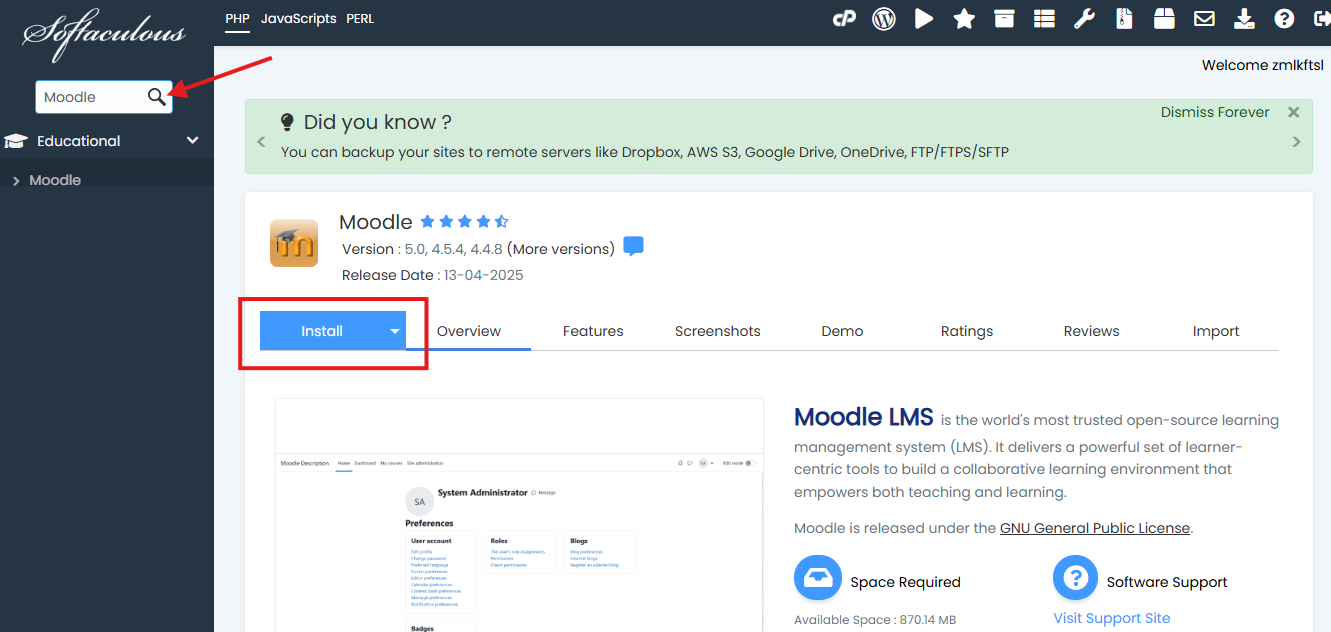Open the envelope email settings icon
Screen dimensions: 1331x632
point(1204,19)
